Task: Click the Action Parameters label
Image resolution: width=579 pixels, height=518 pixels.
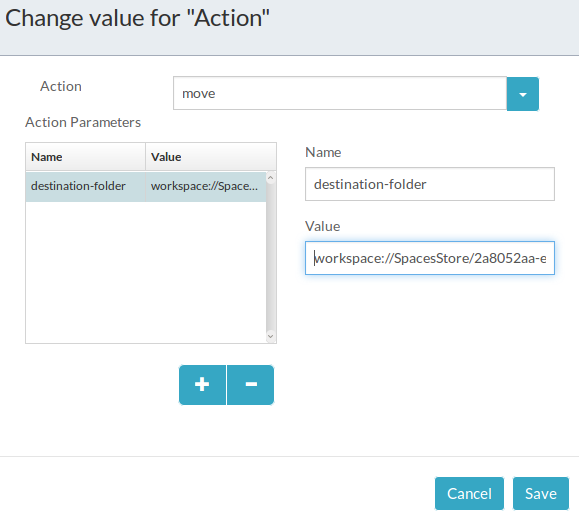Action: (83, 122)
